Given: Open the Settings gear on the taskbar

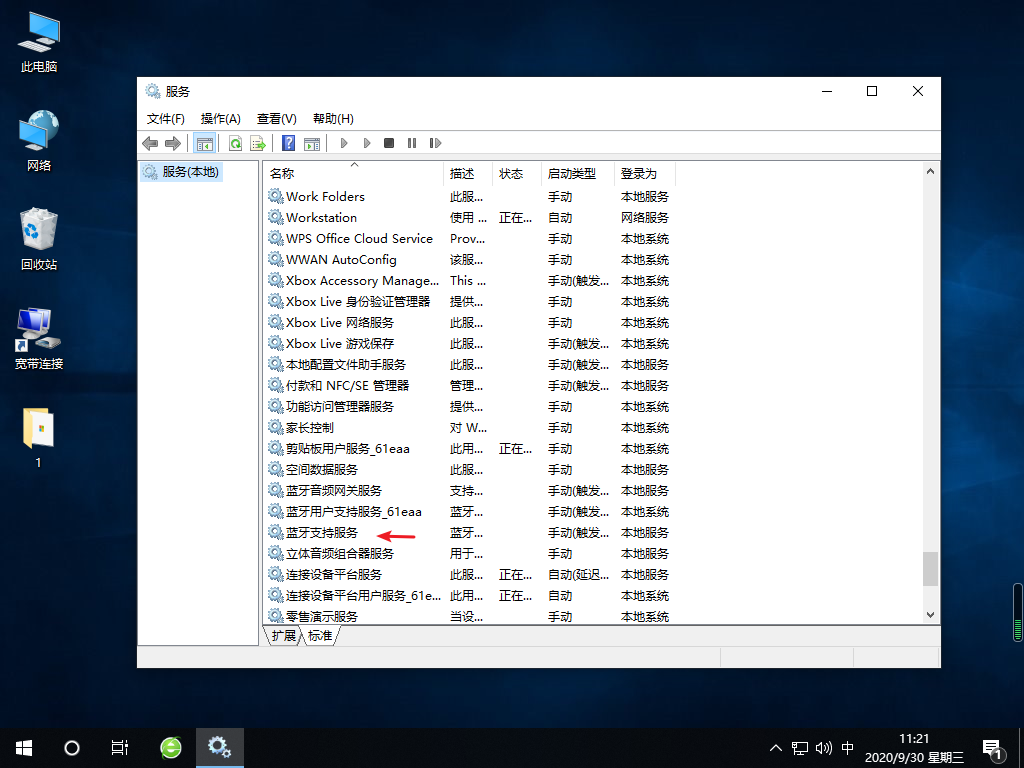Looking at the screenshot, I should point(220,747).
